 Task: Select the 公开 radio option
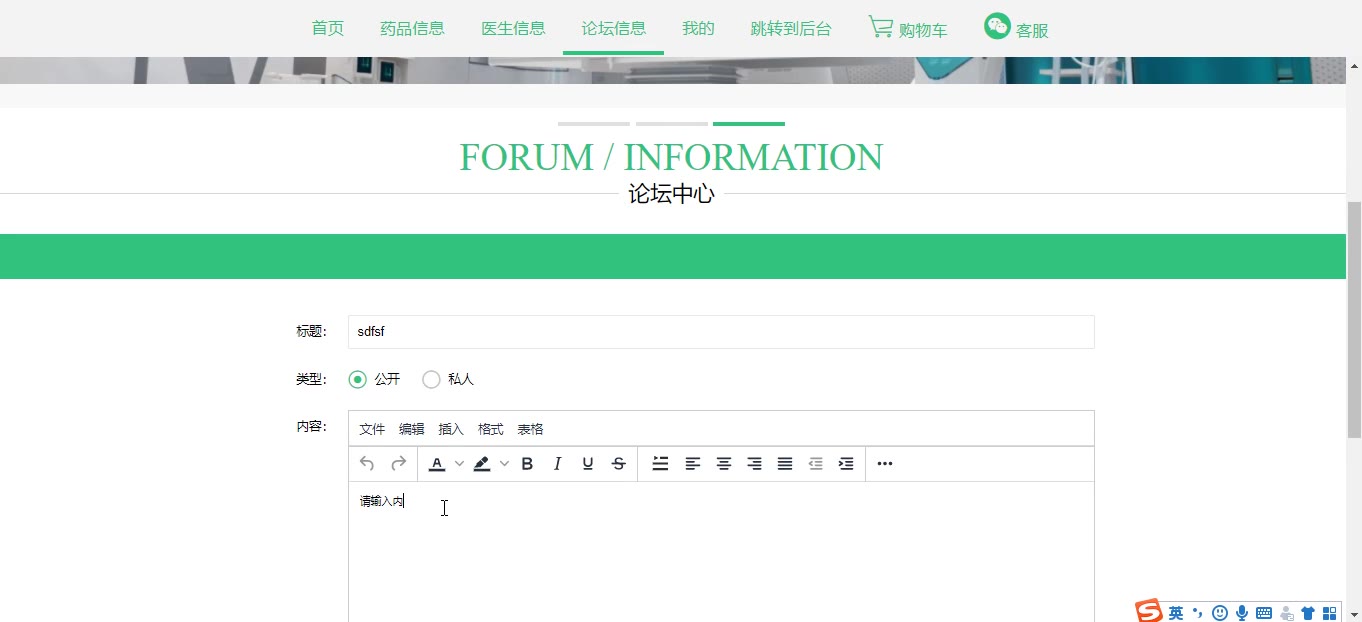click(x=358, y=380)
